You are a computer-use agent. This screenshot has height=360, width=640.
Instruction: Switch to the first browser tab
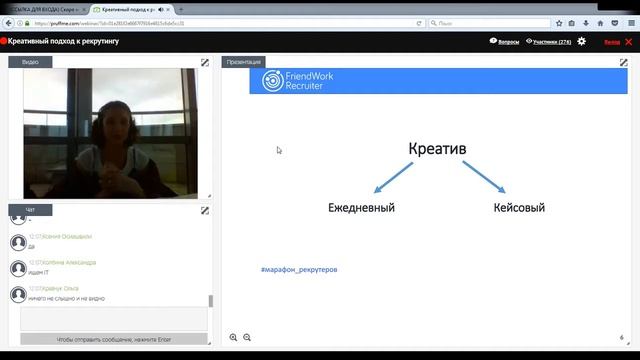click(x=44, y=9)
